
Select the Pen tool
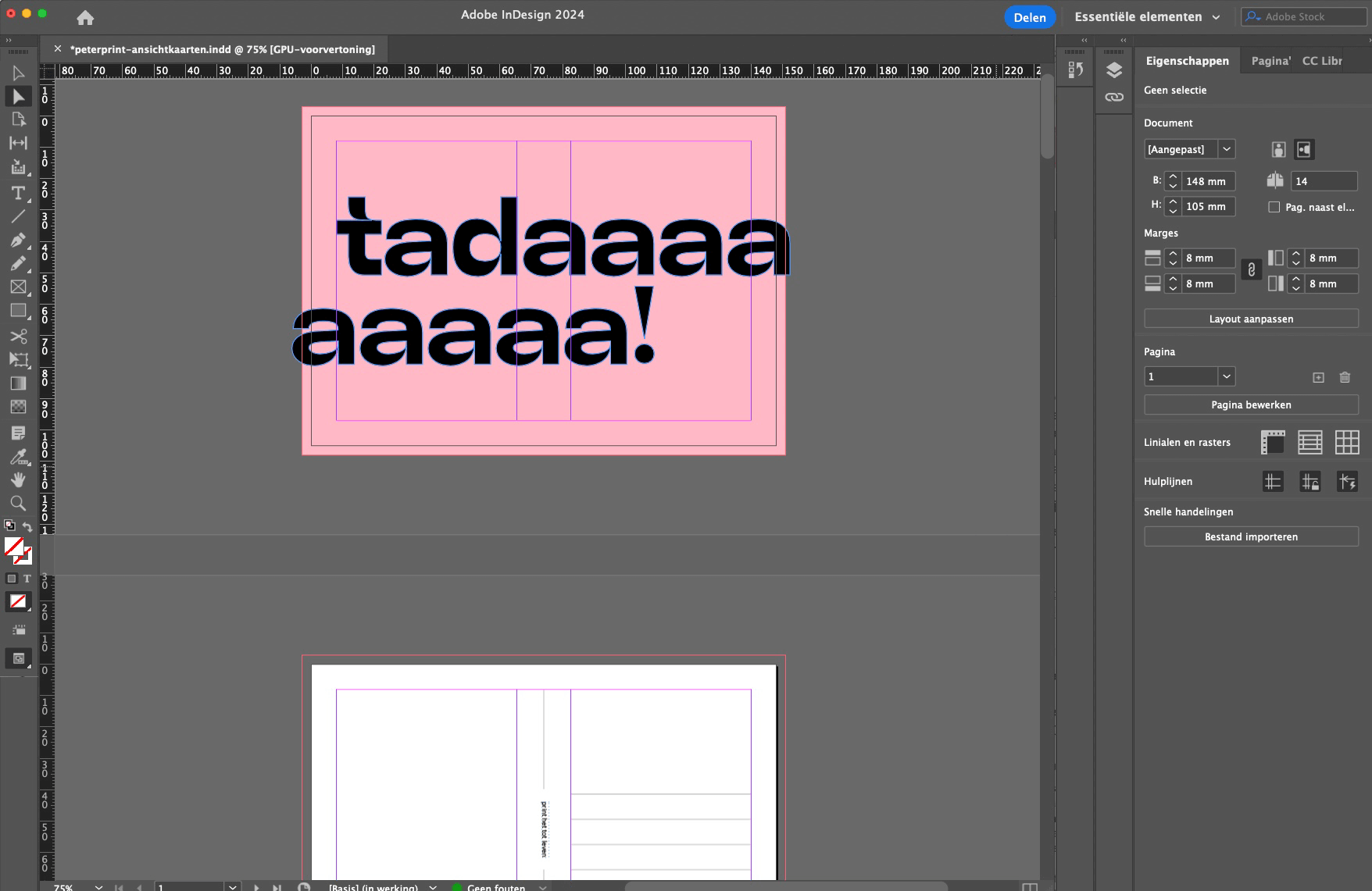(x=17, y=240)
